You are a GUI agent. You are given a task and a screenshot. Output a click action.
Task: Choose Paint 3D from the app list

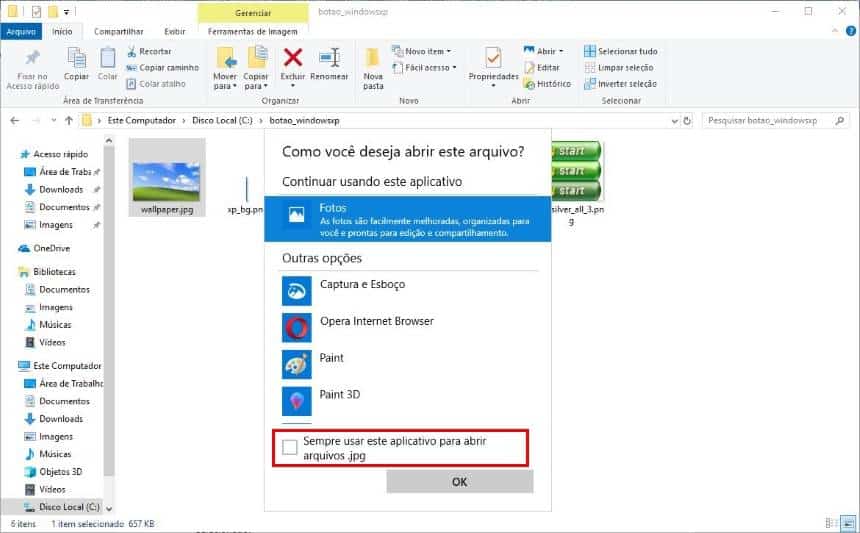[408, 401]
